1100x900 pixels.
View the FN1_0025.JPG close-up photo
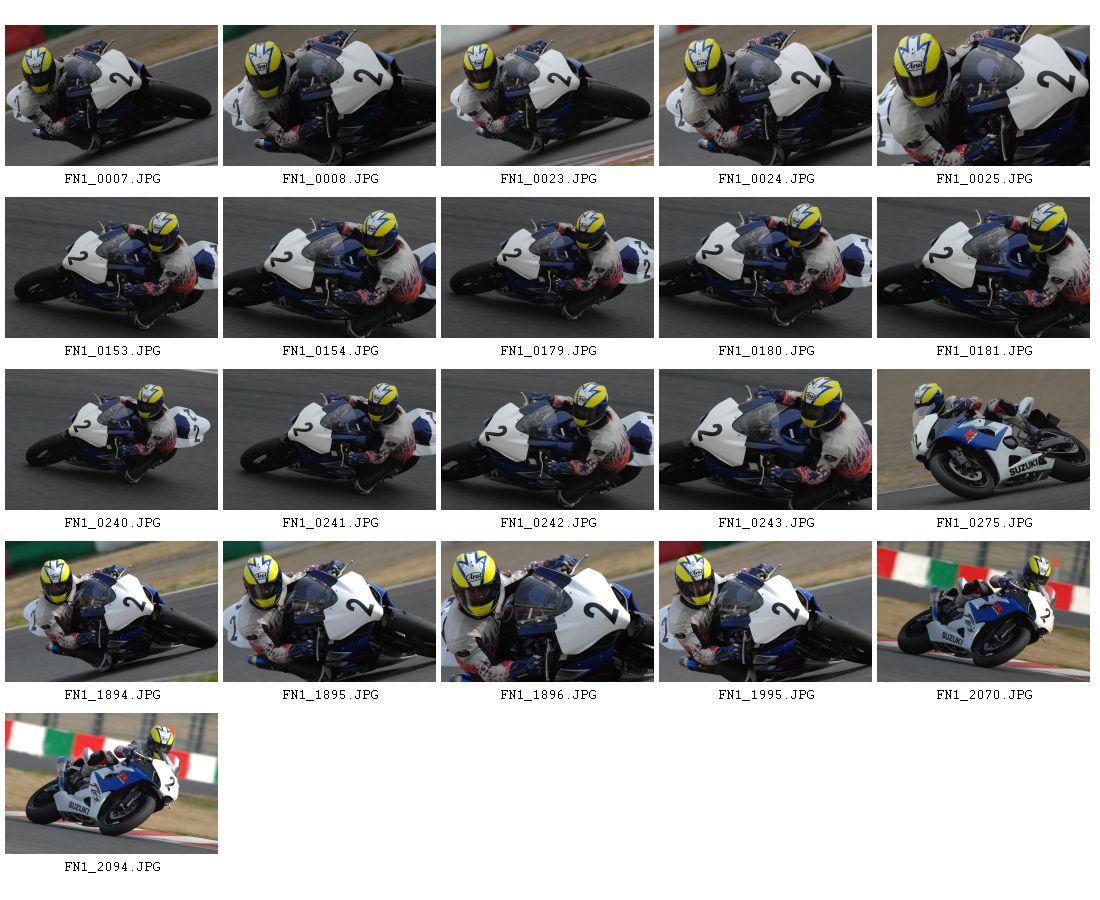coord(984,95)
